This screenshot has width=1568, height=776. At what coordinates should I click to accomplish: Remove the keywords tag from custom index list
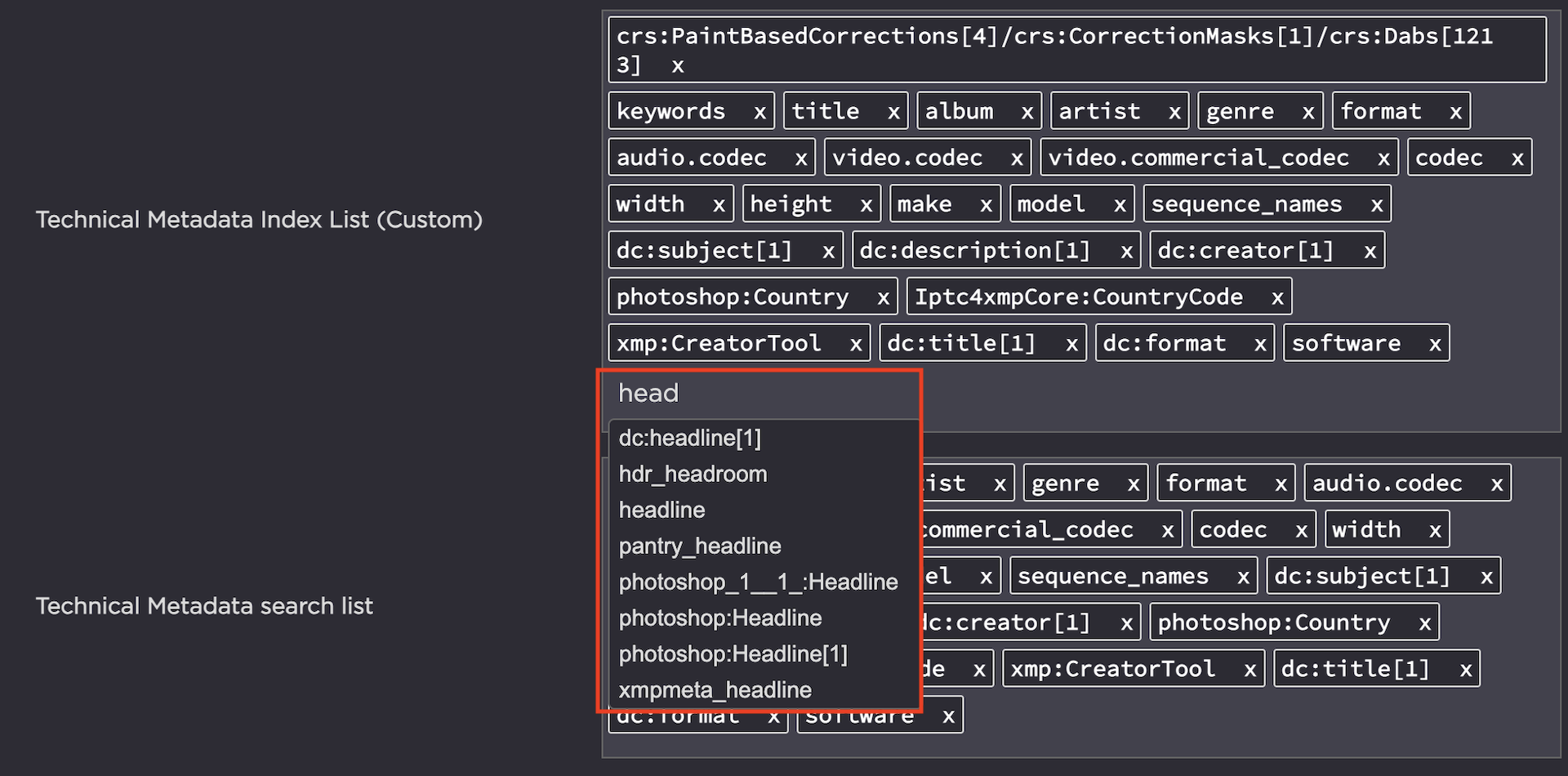tap(759, 113)
